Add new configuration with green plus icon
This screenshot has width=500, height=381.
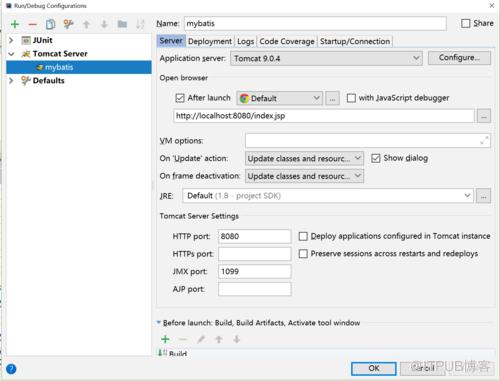15,24
